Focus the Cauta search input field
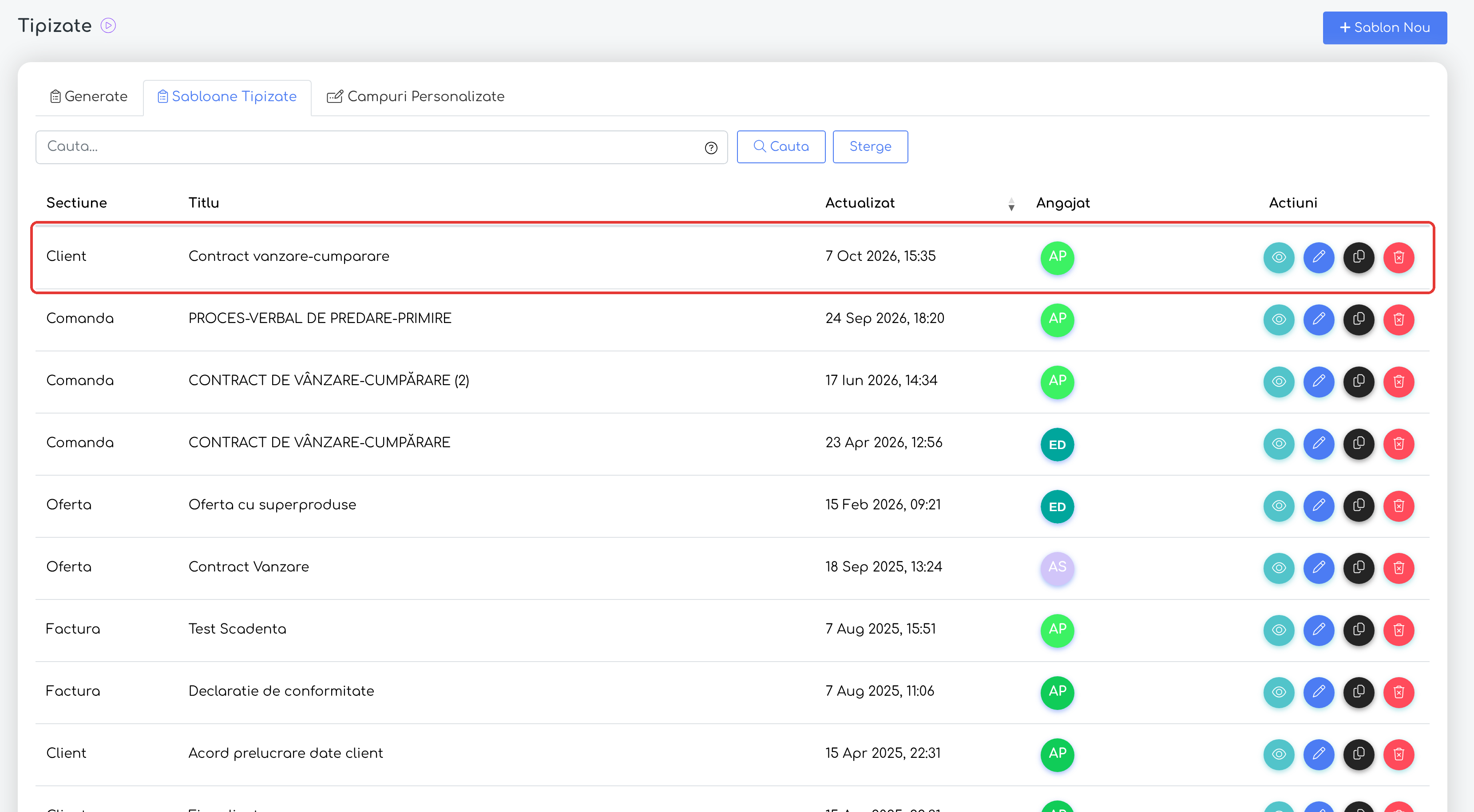Image resolution: width=1474 pixels, height=812 pixels. point(381,147)
